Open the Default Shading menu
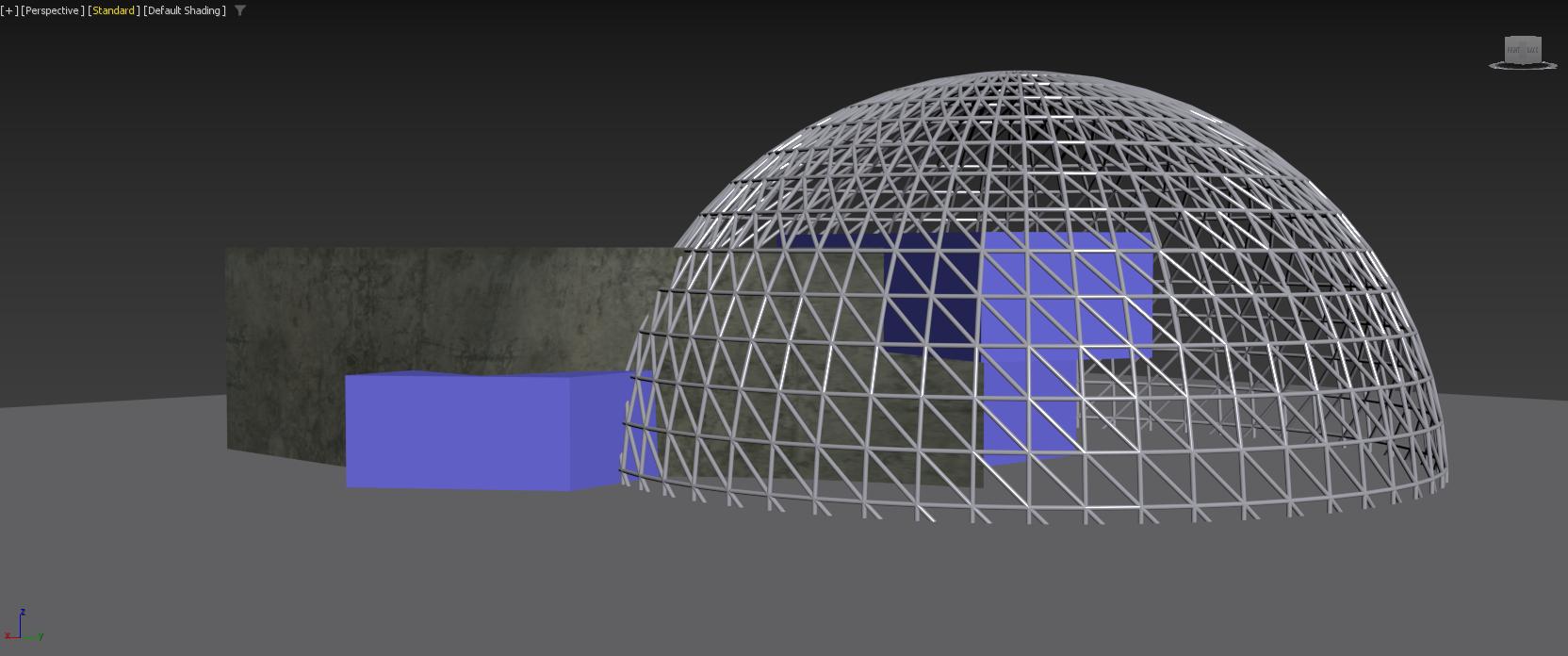This screenshot has height=656, width=1568. click(185, 10)
